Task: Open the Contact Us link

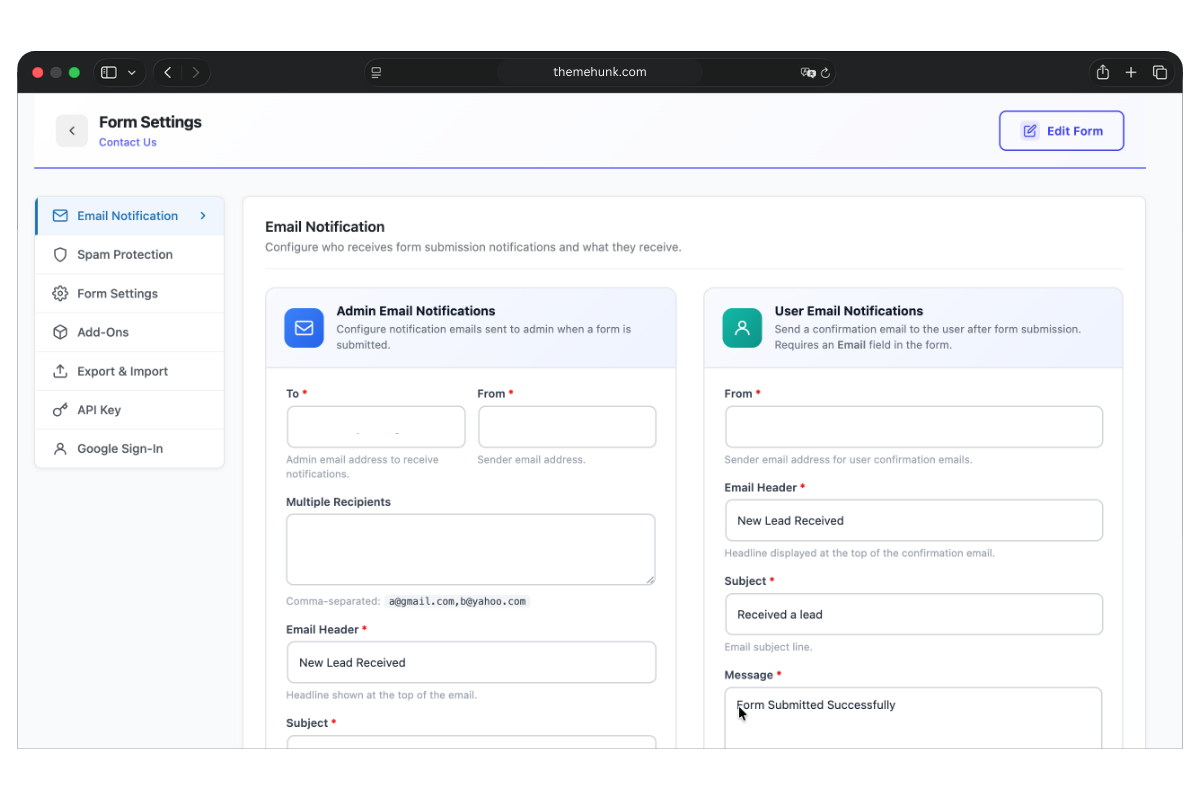Action: coord(128,142)
